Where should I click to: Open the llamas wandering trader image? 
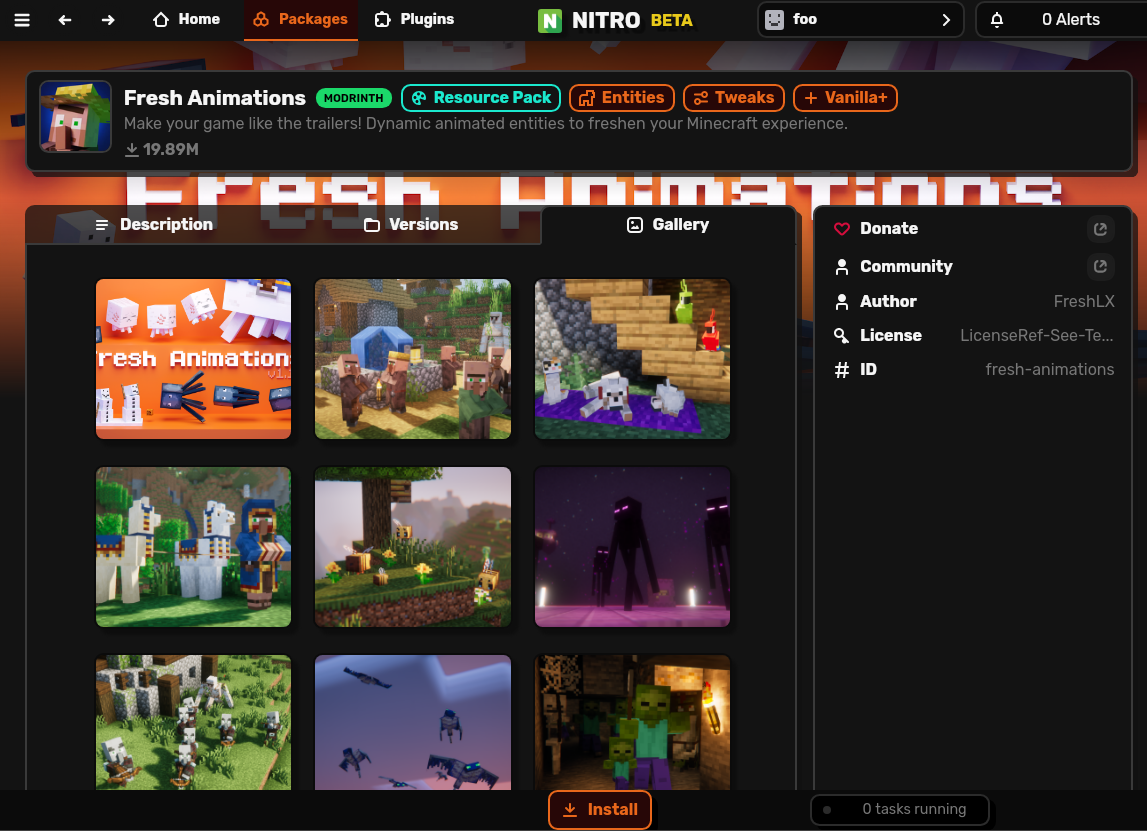pyautogui.click(x=193, y=547)
